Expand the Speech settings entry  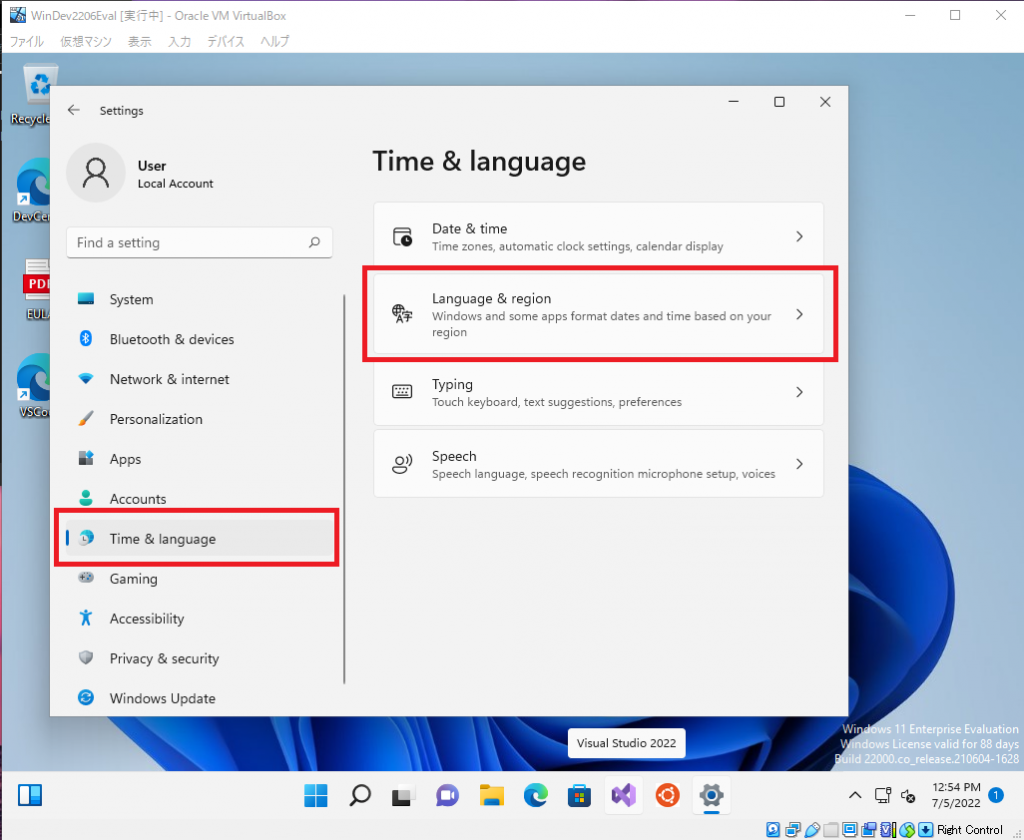click(x=598, y=463)
